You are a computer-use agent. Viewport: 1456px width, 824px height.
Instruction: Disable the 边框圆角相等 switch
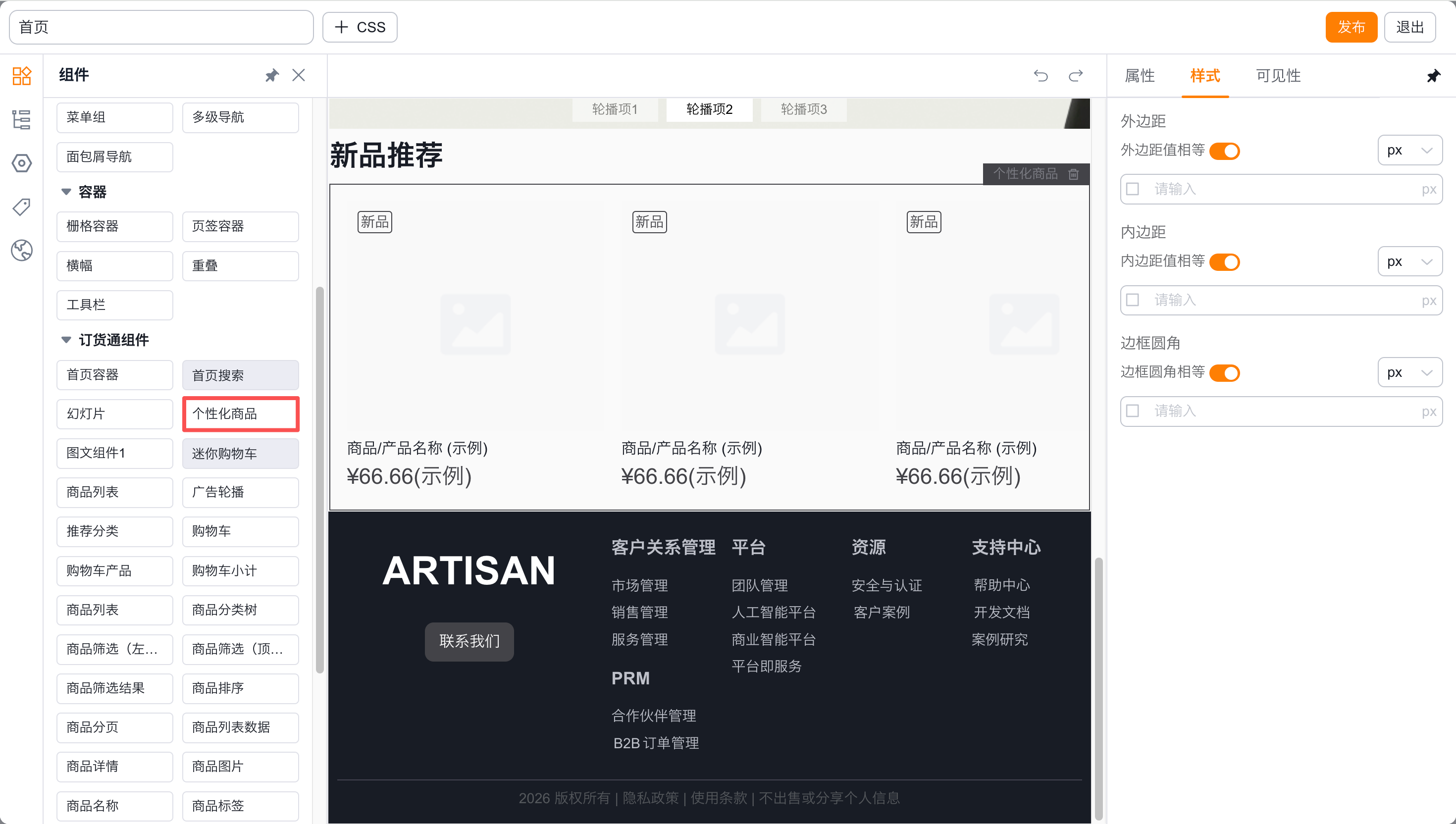click(x=1225, y=373)
